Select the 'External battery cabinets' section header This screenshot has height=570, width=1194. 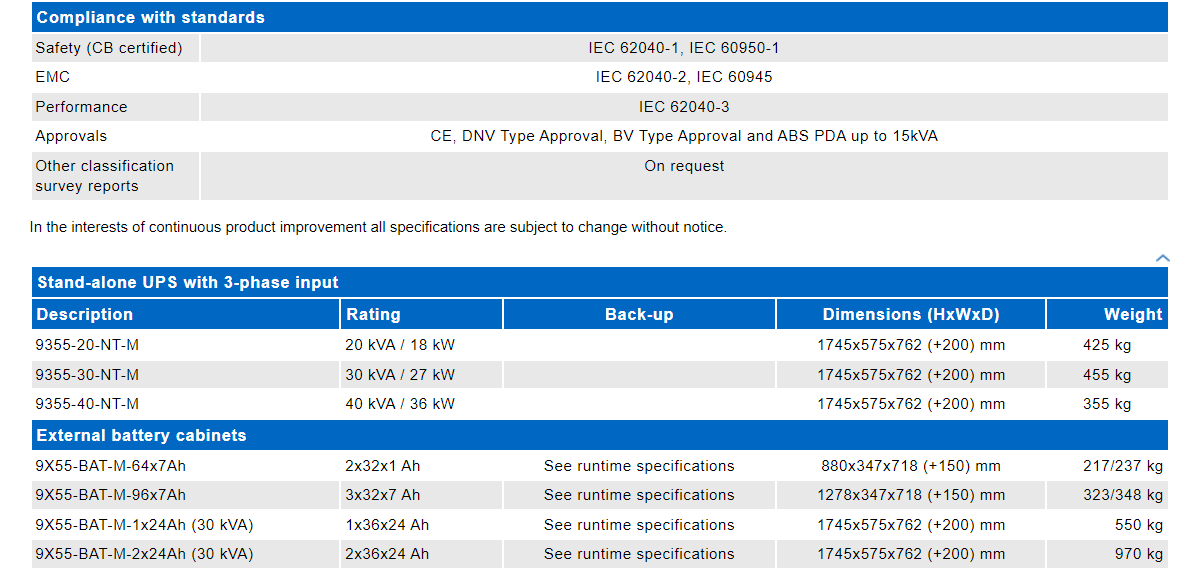(x=141, y=436)
